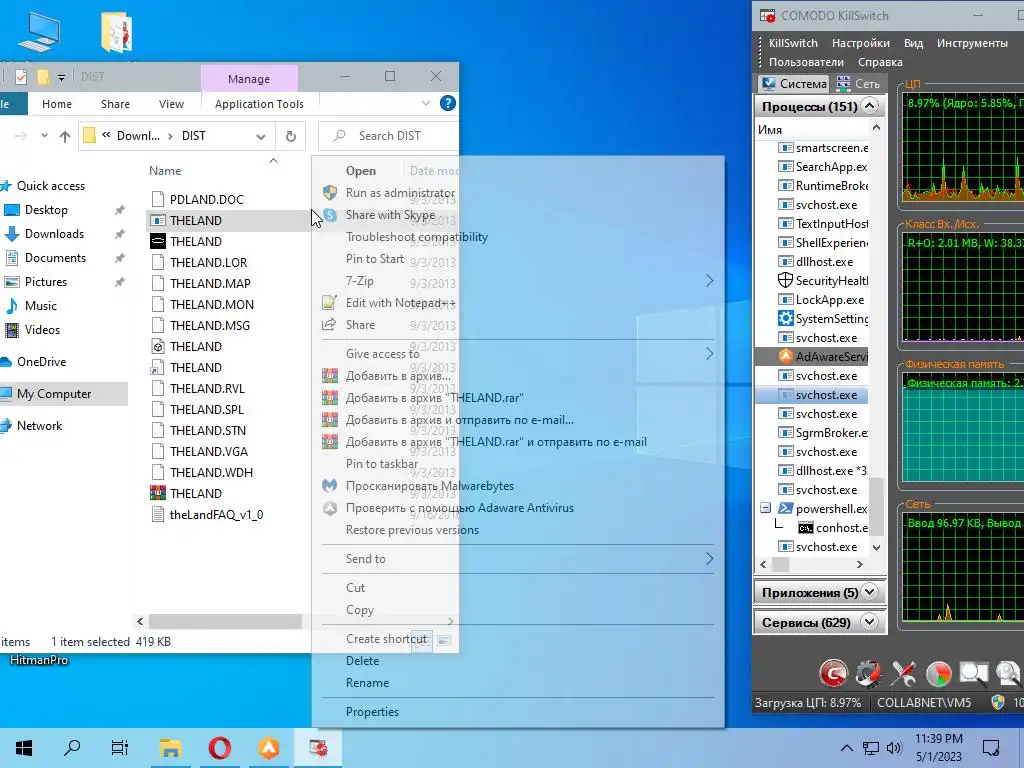Image resolution: width=1024 pixels, height=768 pixels.
Task: Choose Run as administrator in context menu
Action: (x=400, y=193)
